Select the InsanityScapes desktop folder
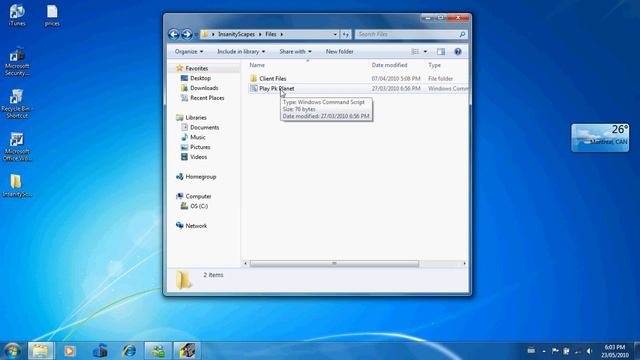This screenshot has width=640, height=360. pos(17,186)
